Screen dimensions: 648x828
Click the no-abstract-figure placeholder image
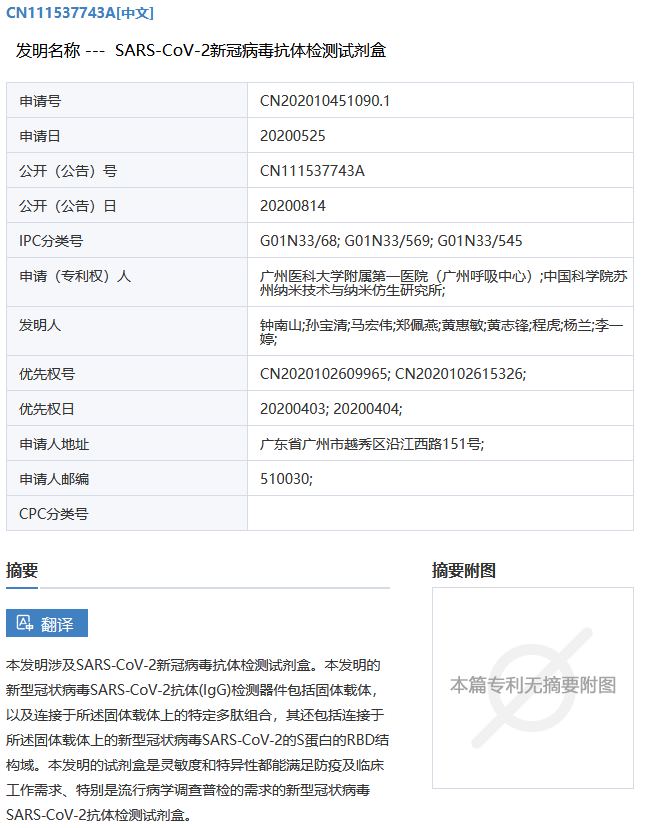tap(532, 685)
